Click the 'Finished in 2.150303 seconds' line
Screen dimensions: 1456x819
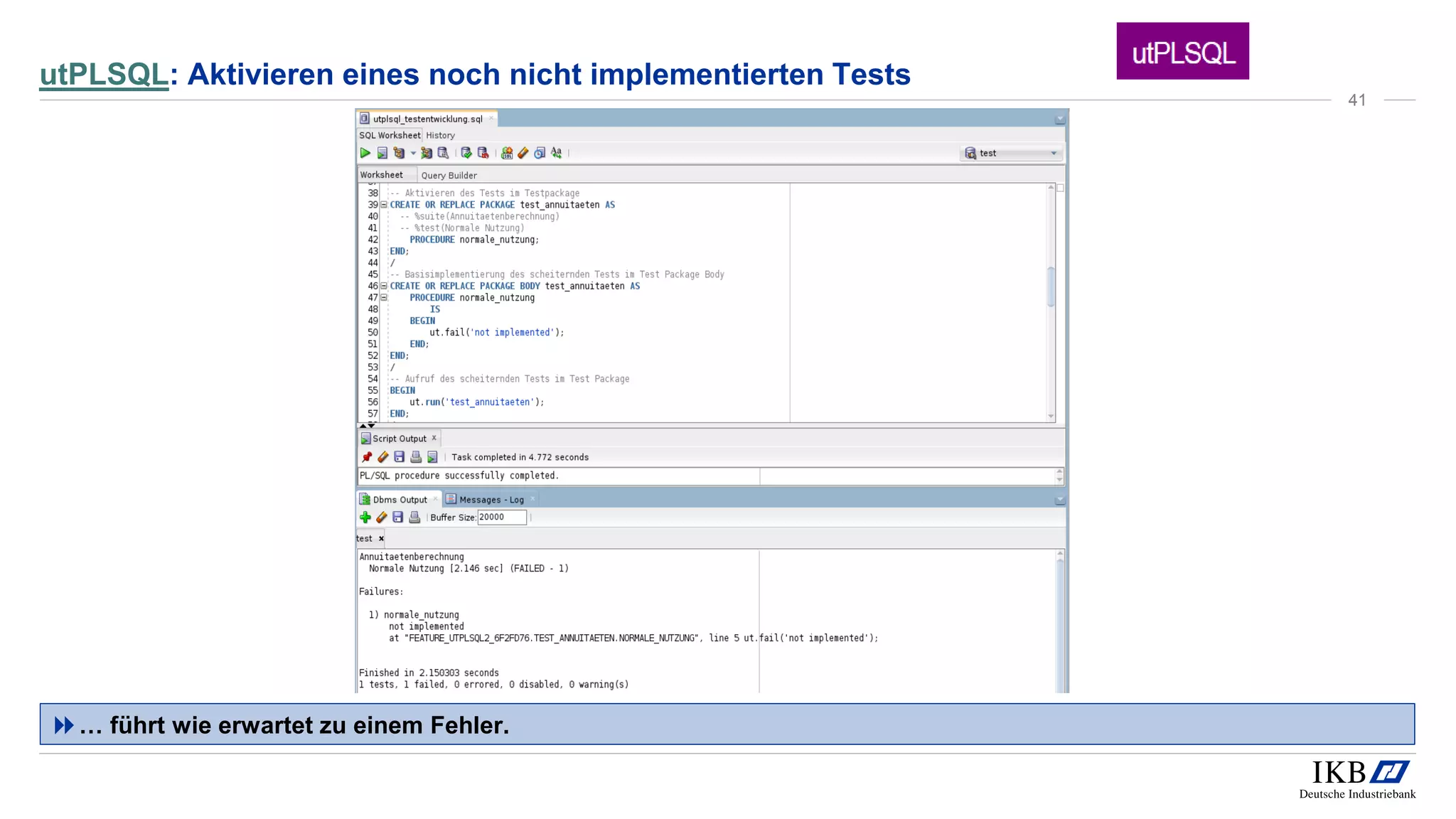click(429, 673)
